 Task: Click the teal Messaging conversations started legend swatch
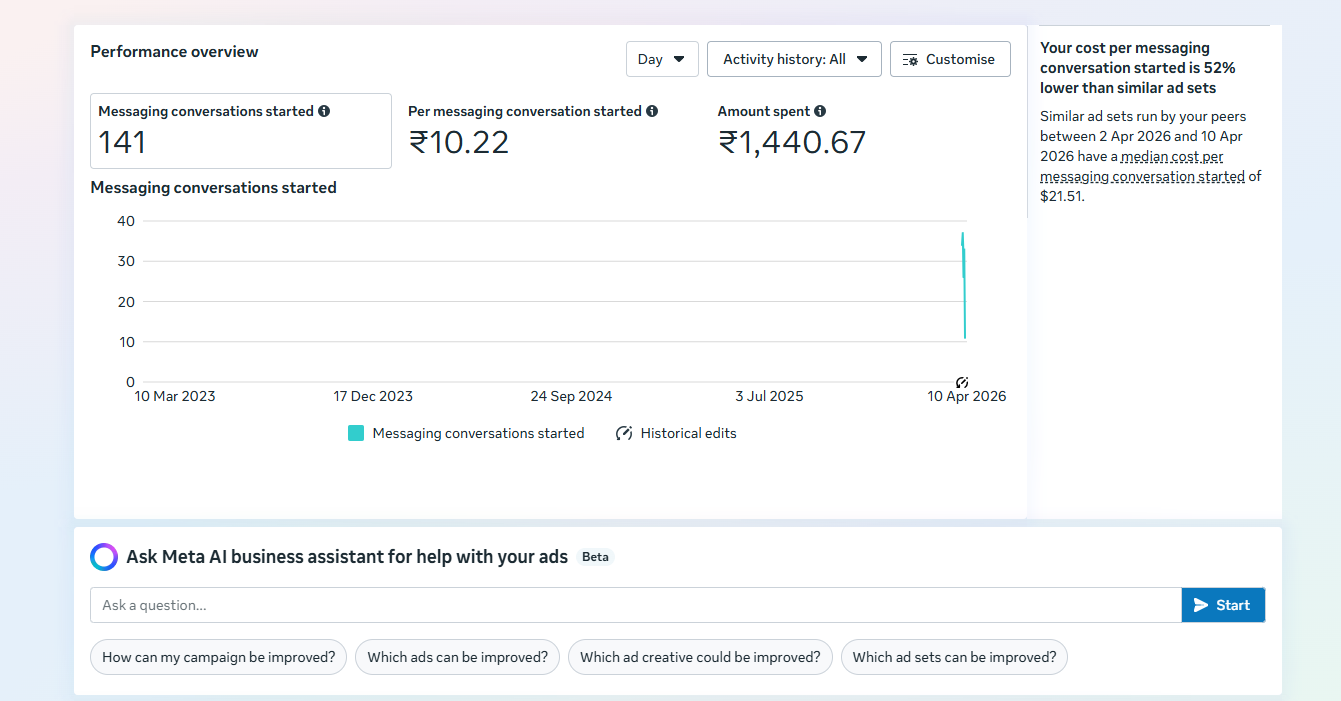point(356,434)
